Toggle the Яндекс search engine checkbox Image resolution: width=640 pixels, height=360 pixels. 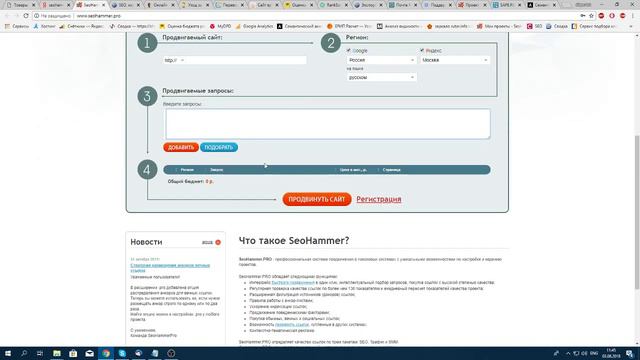pos(422,50)
